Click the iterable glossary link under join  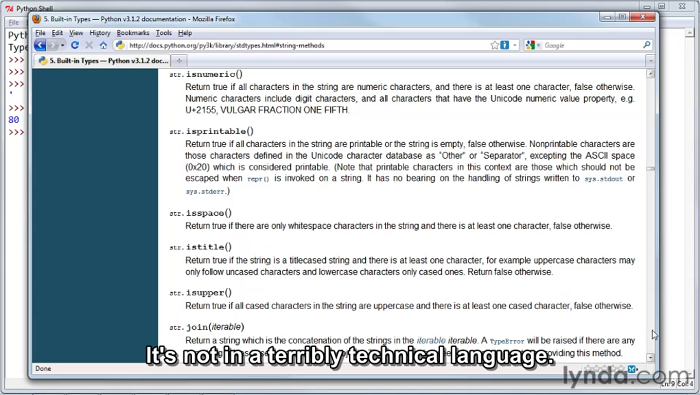point(431,341)
